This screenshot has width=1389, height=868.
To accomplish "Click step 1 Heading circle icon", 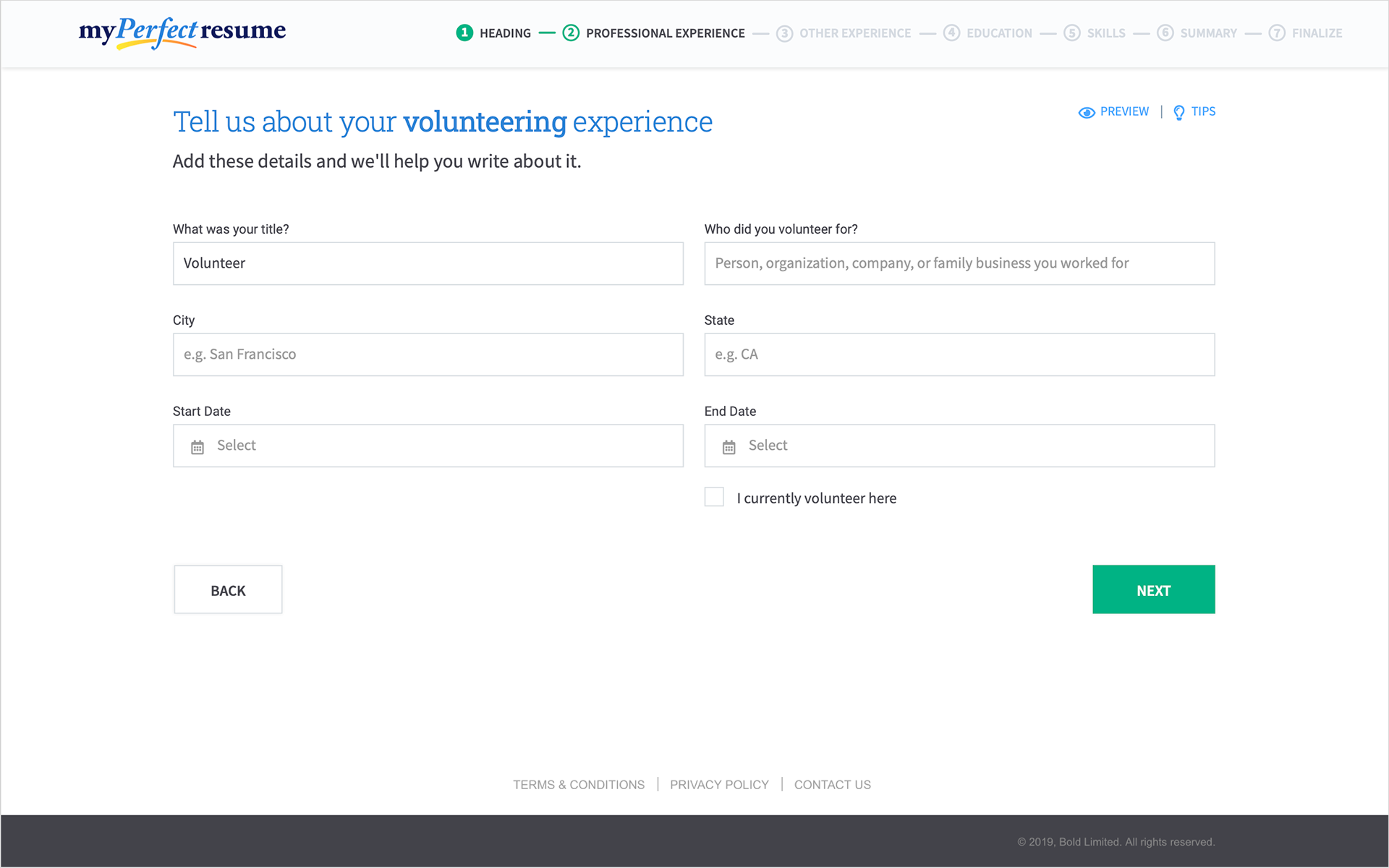I will 464,33.
